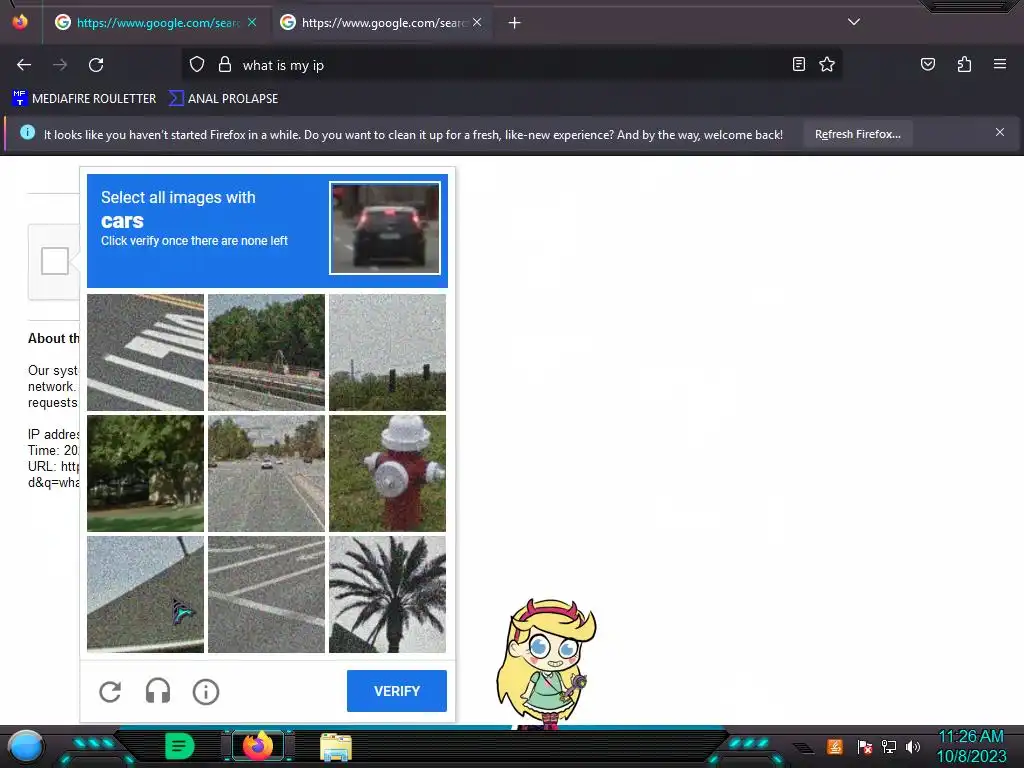Image resolution: width=1024 pixels, height=768 pixels.
Task: Close the first Google tab
Action: tap(252, 23)
